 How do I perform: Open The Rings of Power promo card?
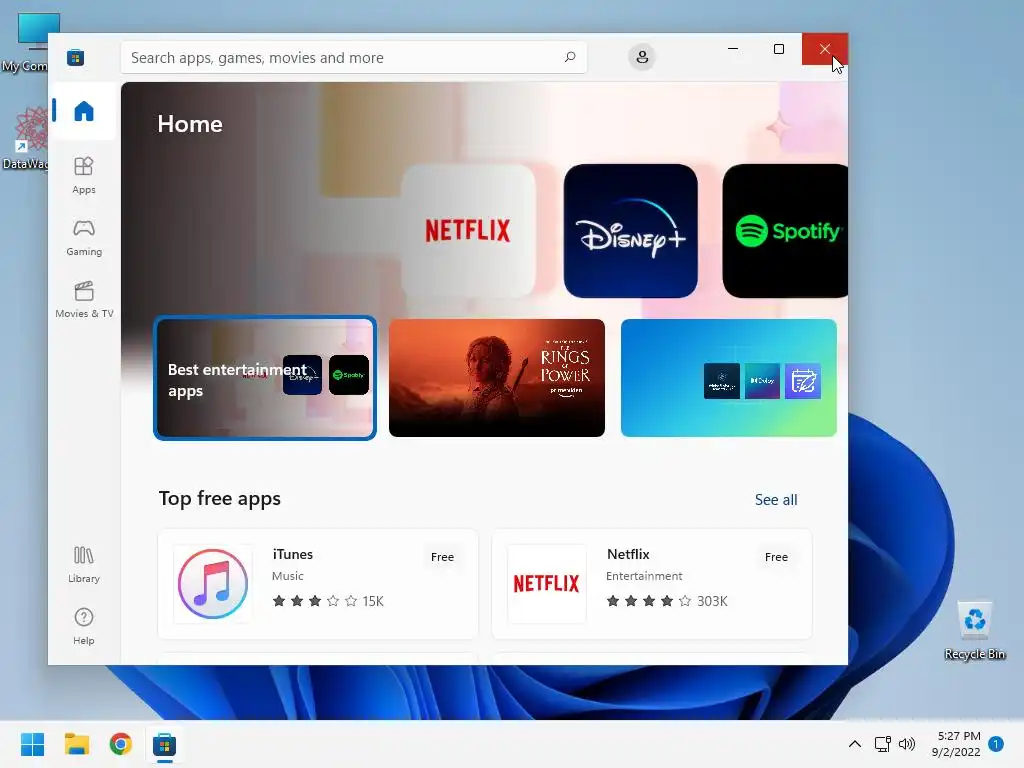[497, 378]
